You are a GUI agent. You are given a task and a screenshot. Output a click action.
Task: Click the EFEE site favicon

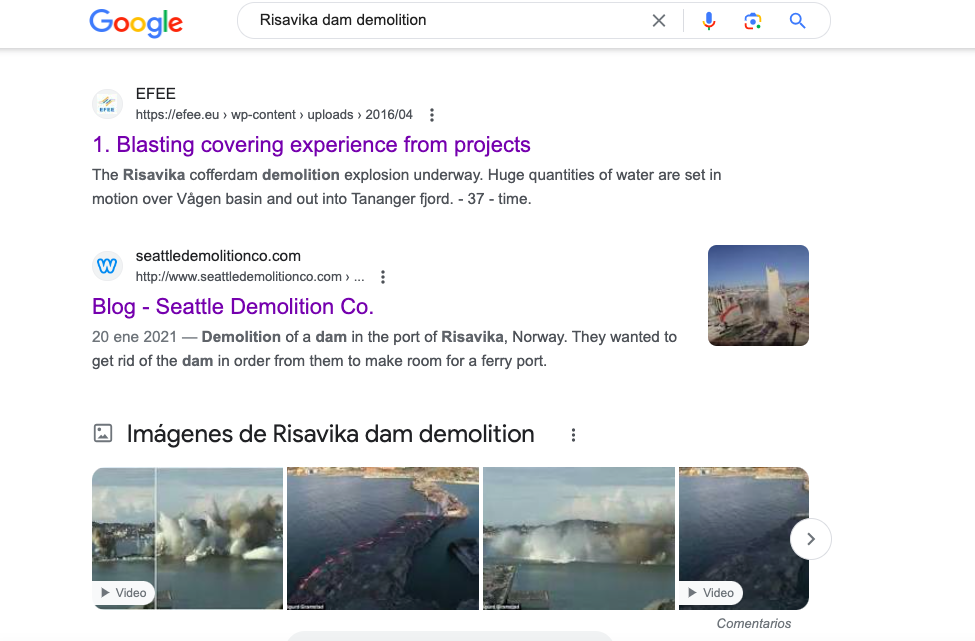click(108, 104)
